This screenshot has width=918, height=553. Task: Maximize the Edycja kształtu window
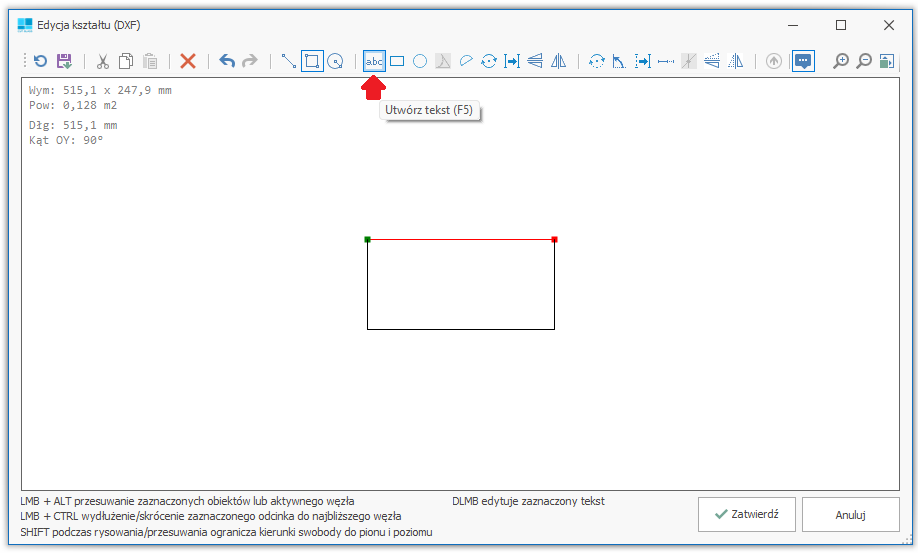point(841,25)
